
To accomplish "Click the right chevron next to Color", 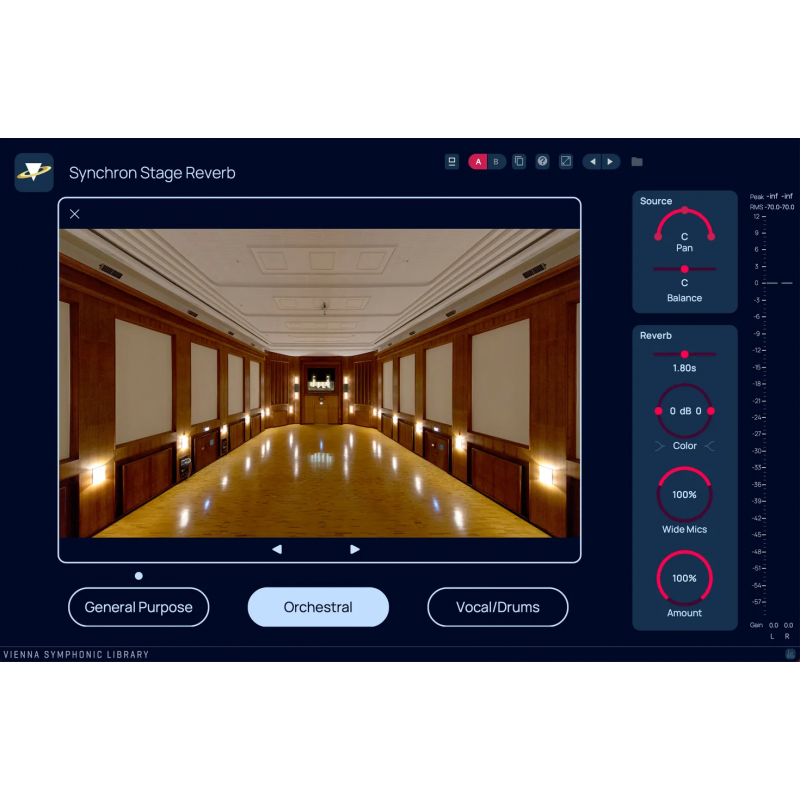I will coord(709,445).
